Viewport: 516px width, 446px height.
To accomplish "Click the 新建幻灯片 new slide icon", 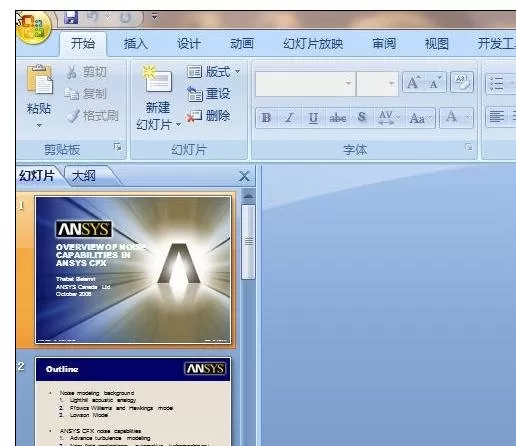I will 157,80.
